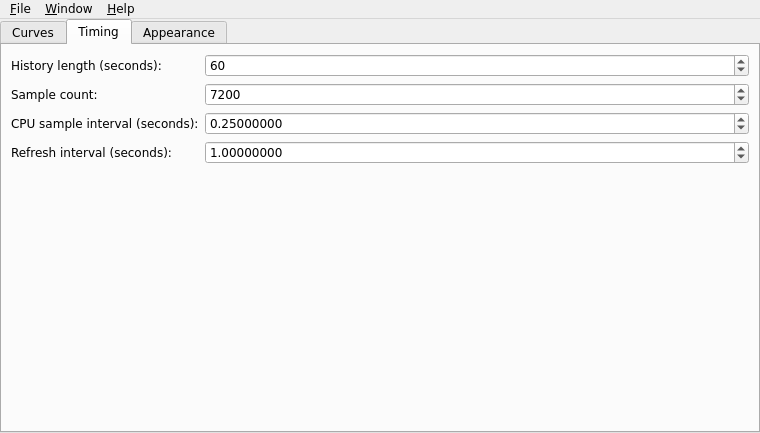This screenshot has width=760, height=433.
Task: Click the 'Sample count:' label
Action: tap(54, 95)
